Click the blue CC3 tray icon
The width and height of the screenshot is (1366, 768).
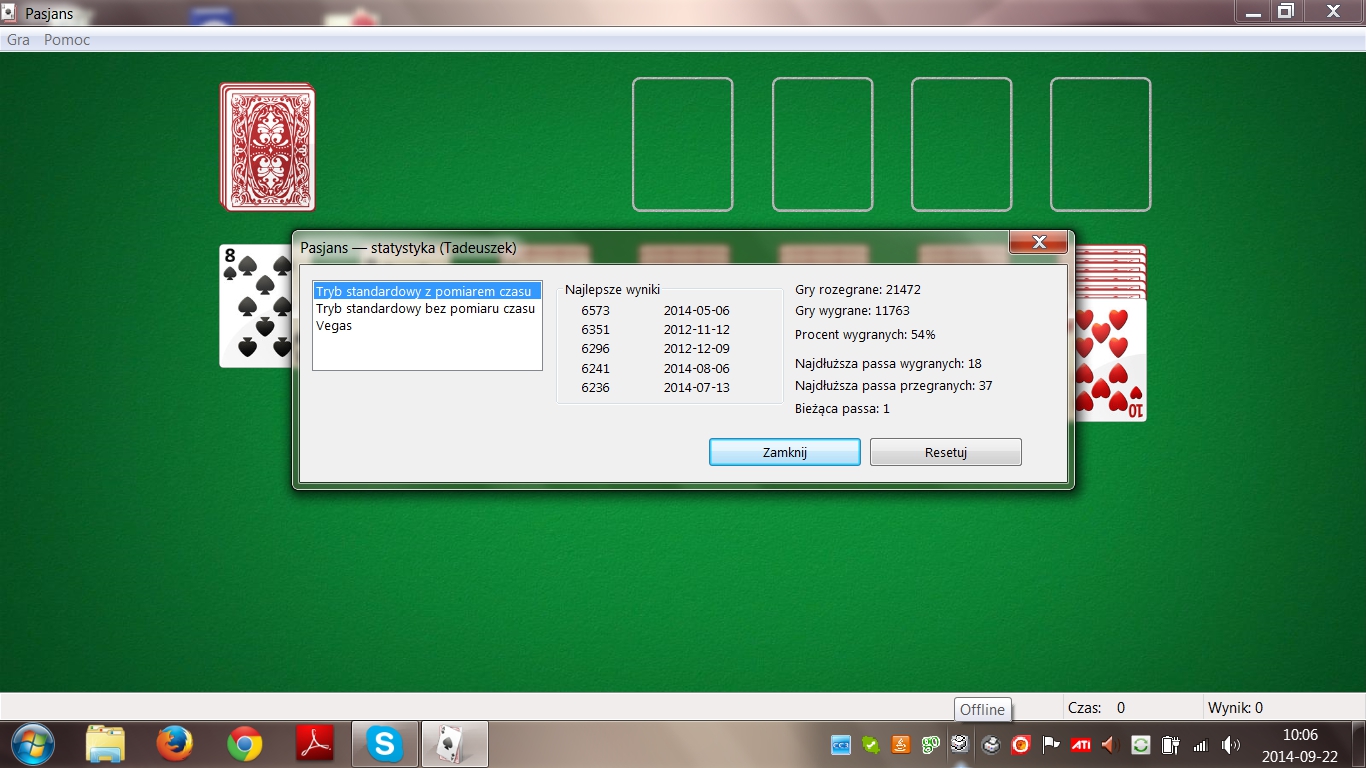coord(841,745)
